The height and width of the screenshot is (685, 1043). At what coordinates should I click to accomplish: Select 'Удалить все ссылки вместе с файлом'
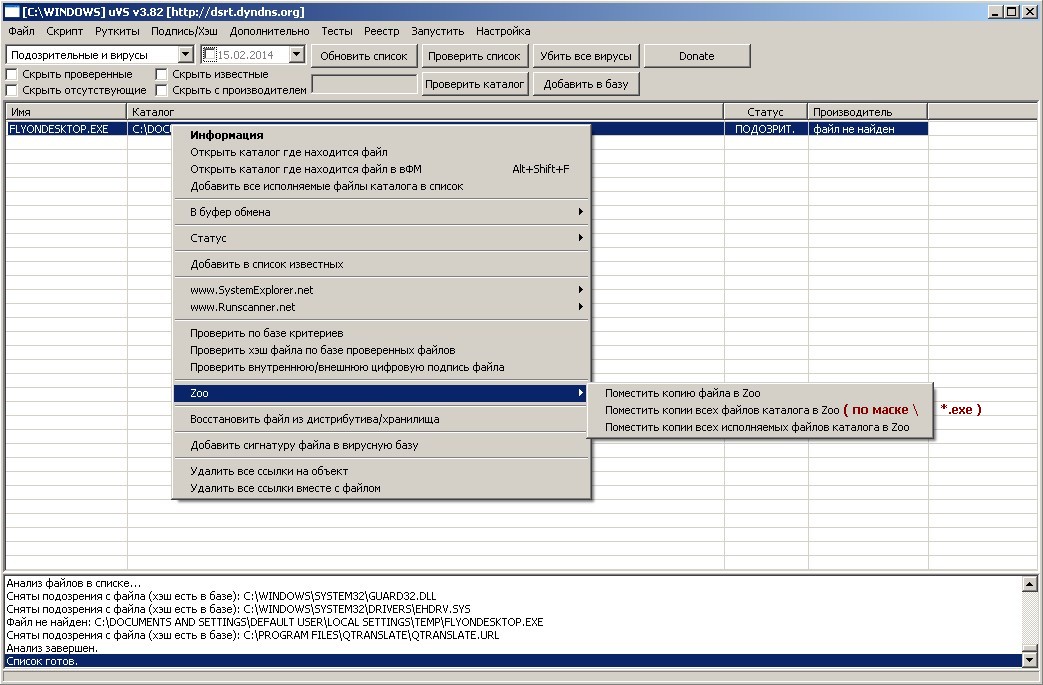point(285,488)
